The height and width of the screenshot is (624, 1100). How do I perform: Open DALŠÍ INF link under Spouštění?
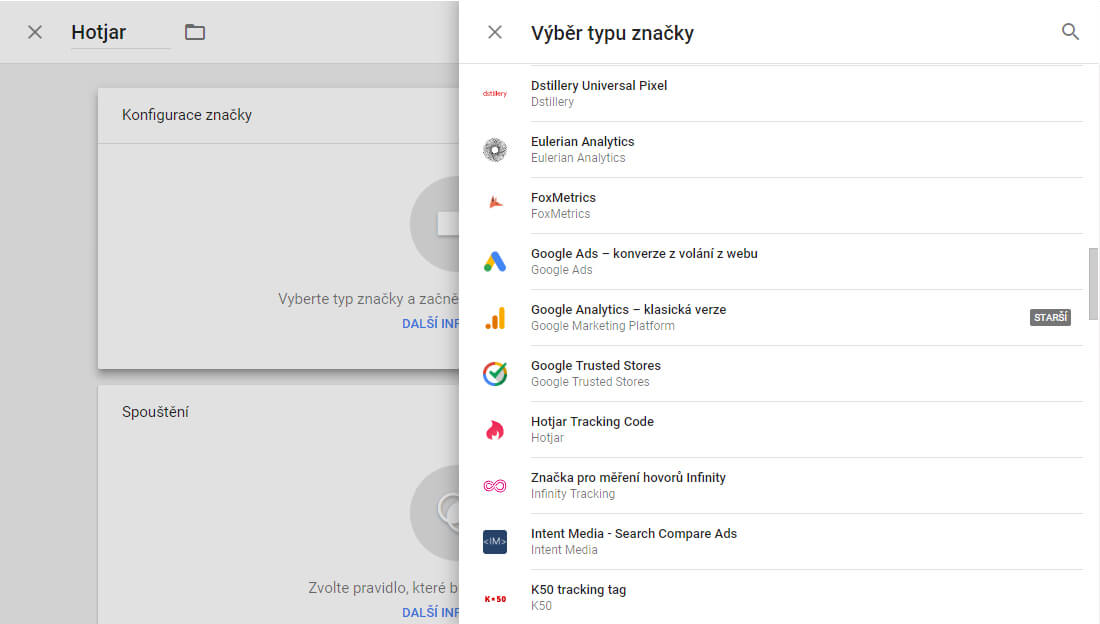[430, 613]
